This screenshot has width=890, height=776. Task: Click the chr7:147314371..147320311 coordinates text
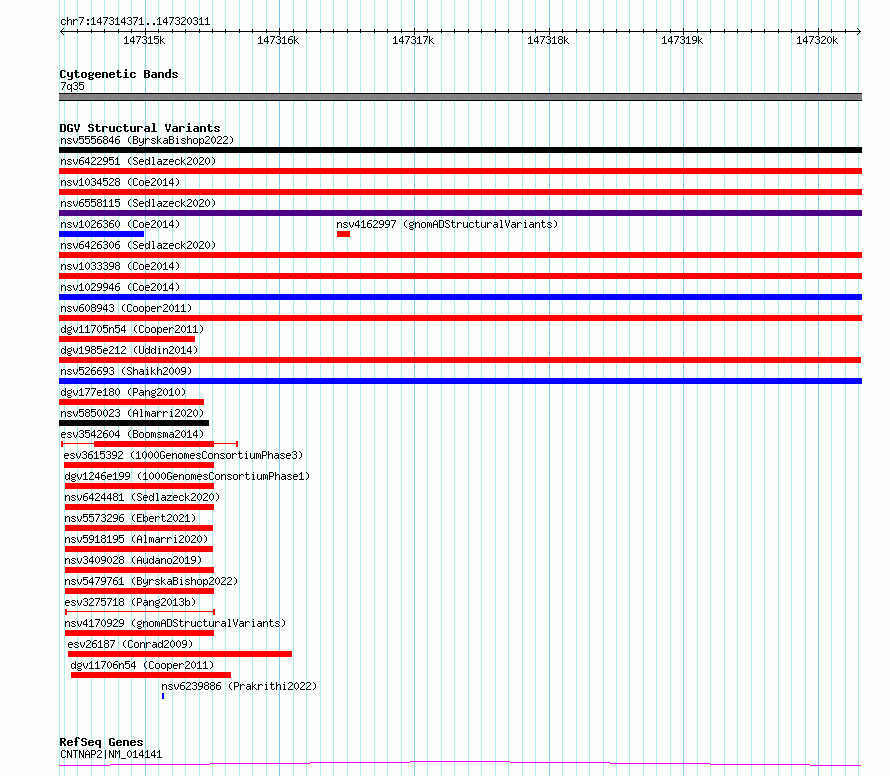click(135, 22)
